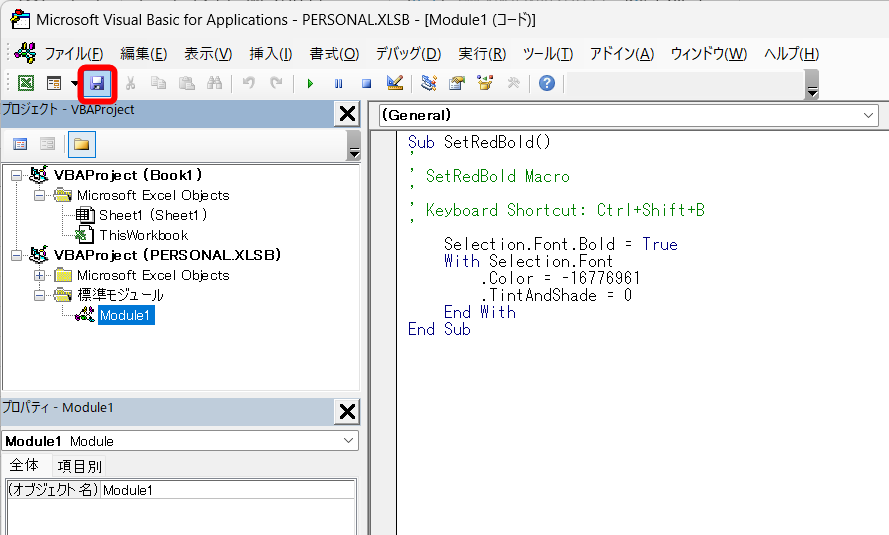Open the 表示(V) menu
This screenshot has width=889, height=535.
[x=208, y=54]
